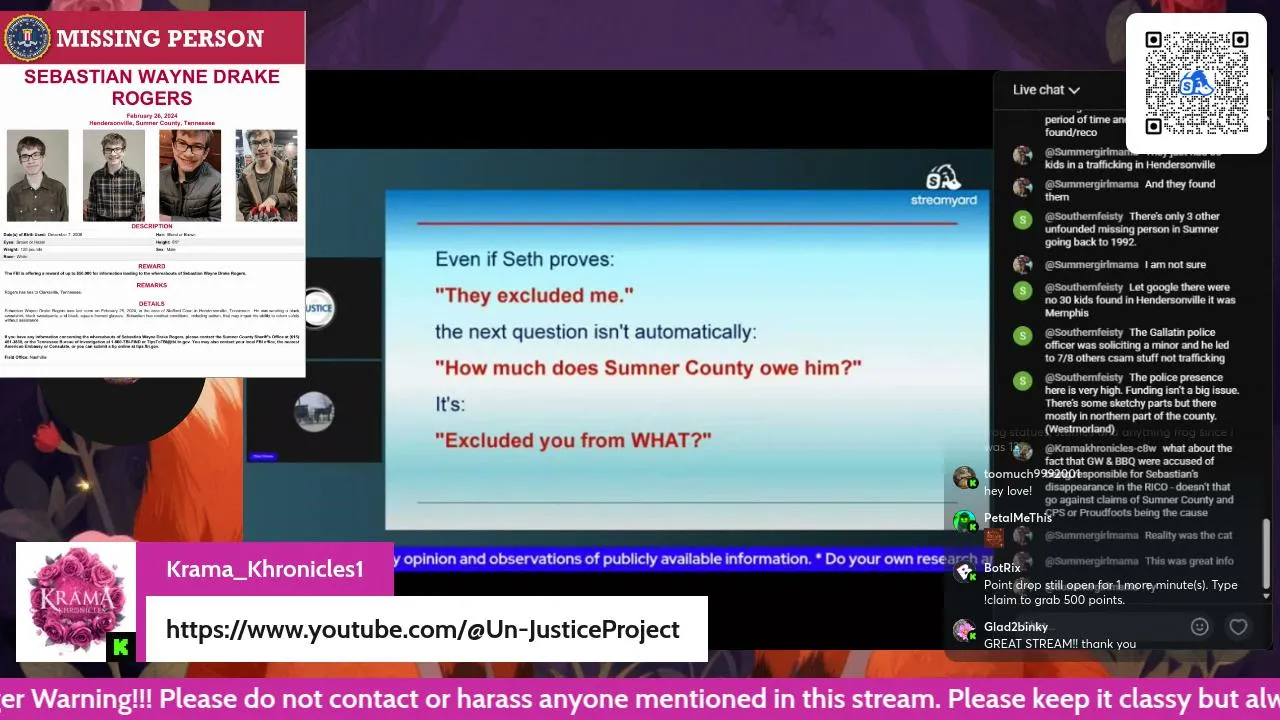Click the slide line 'Even if Seth proves:'
Image resolution: width=1280 pixels, height=720 pixels.
tap(524, 259)
